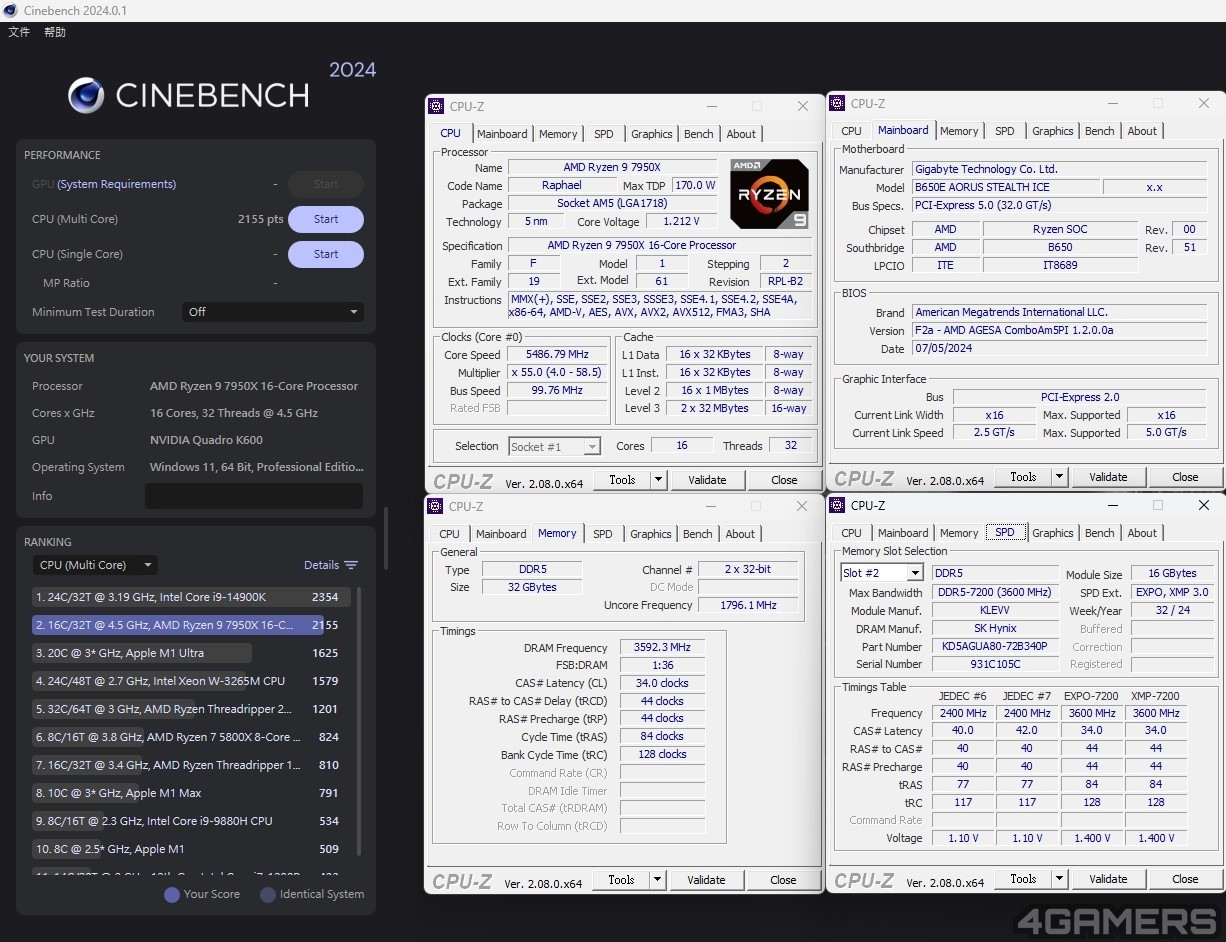Click Tools in the CPU-Z CPU window
Viewport: 1226px width, 942px height.
click(x=622, y=480)
